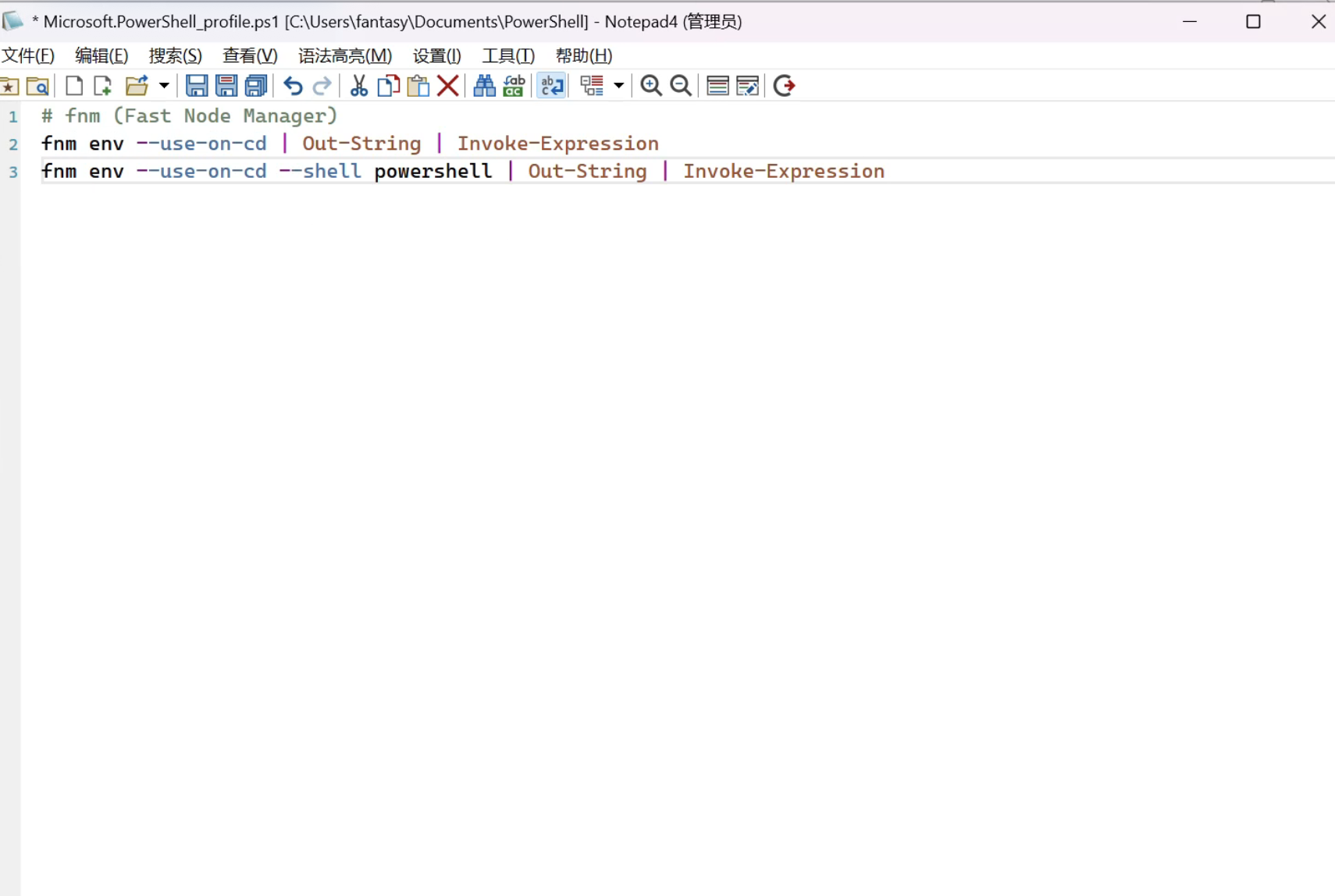The height and width of the screenshot is (896, 1335).
Task: Click the Save file icon
Action: pos(196,86)
